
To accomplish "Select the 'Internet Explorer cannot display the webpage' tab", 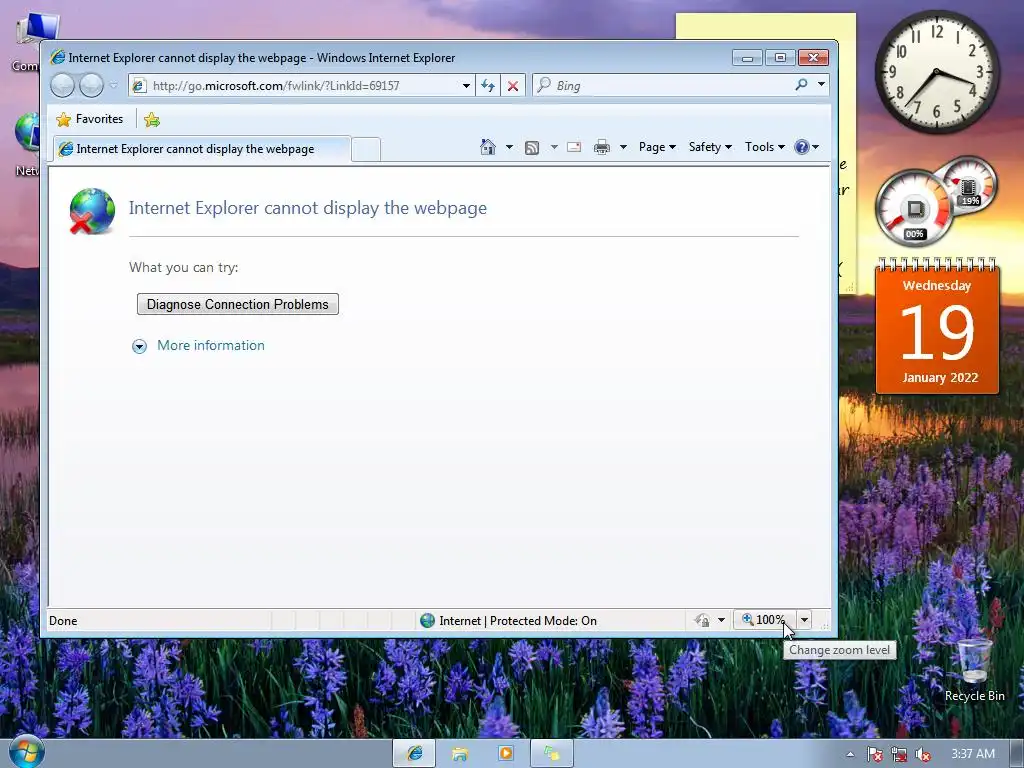I will click(x=201, y=149).
